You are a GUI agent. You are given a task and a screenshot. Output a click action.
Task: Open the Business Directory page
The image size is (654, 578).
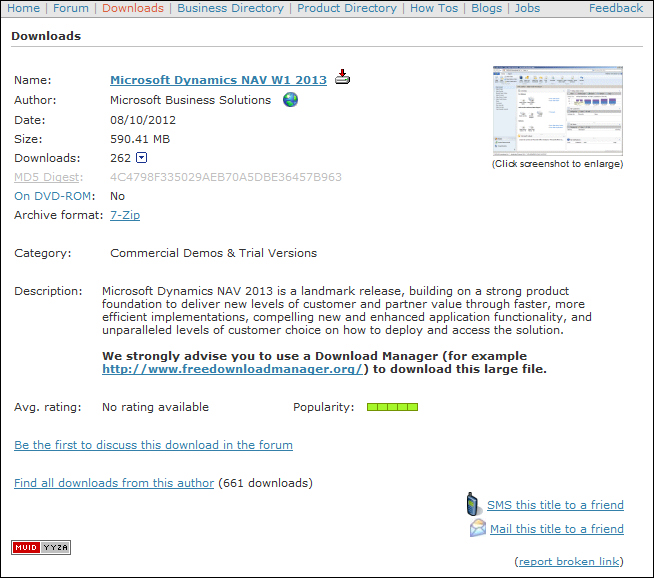pos(230,8)
